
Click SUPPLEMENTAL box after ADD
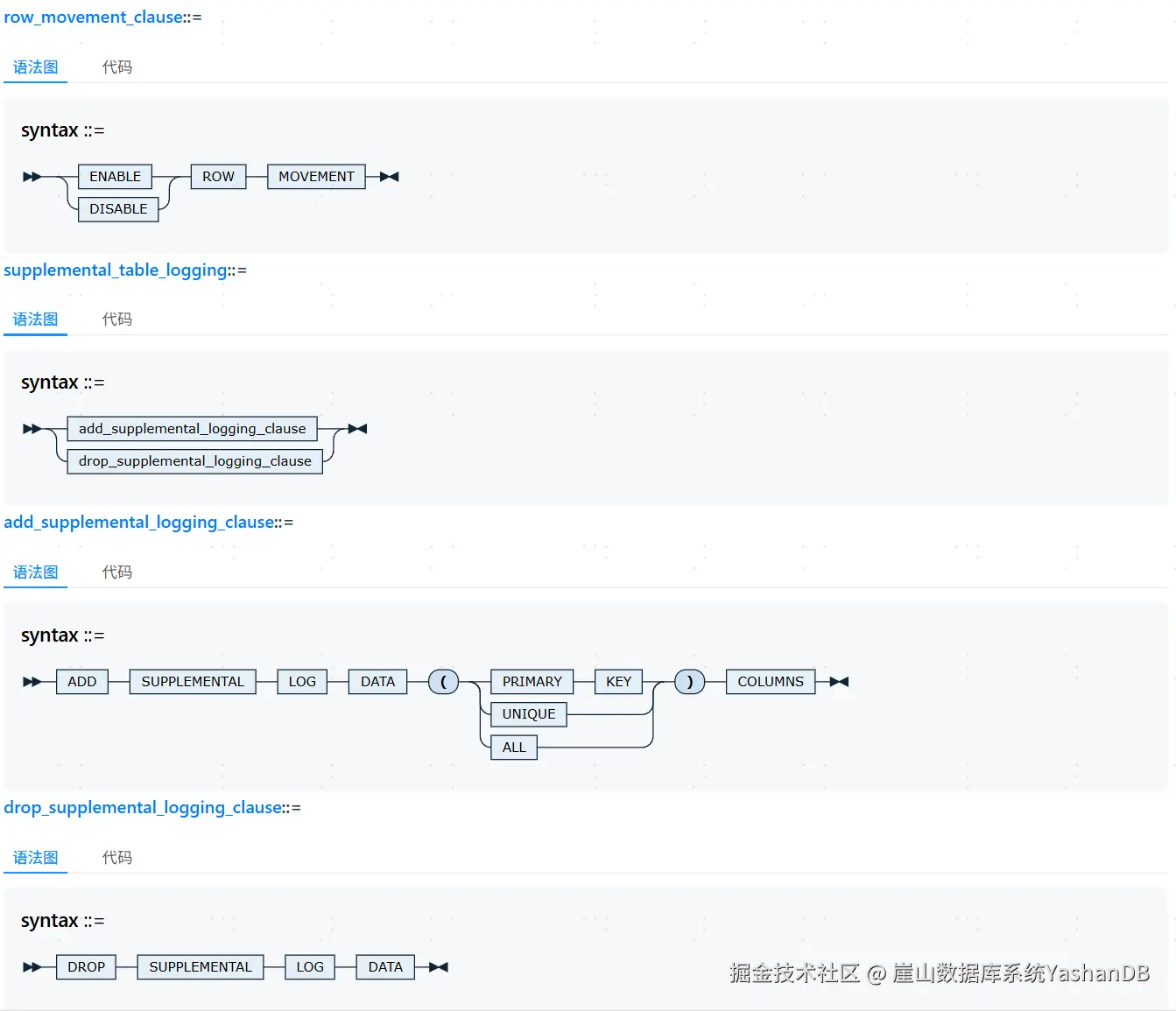[x=193, y=682]
